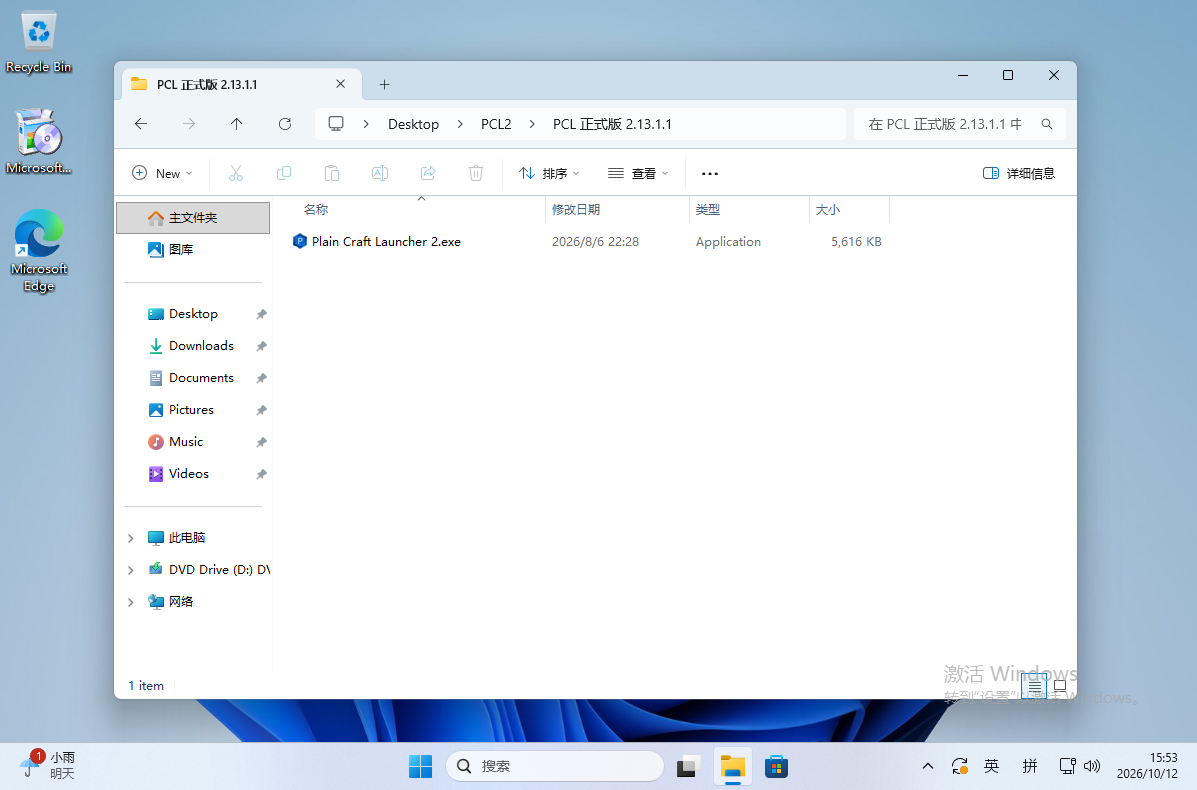Click the Rename icon in toolbar
Screen dimensions: 1197x790
pyautogui.click(x=379, y=173)
